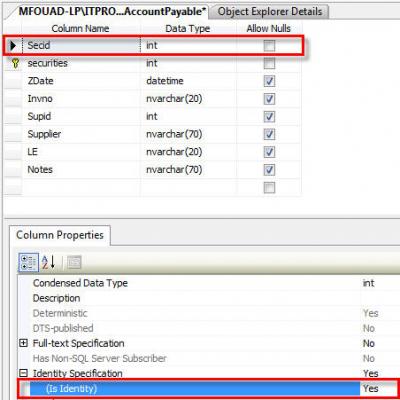The width and height of the screenshot is (400, 400).
Task: Open the AccountPayable table designer tab
Action: [111, 11]
